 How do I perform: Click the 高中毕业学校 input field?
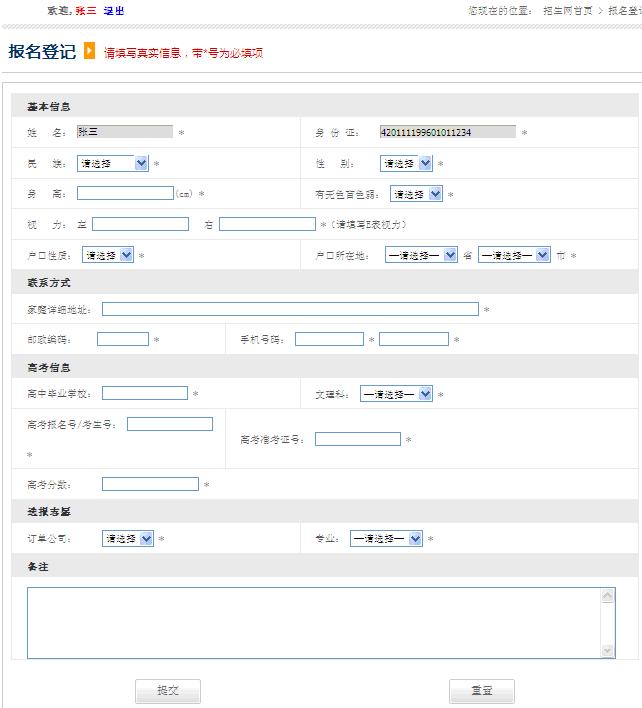coord(145,393)
